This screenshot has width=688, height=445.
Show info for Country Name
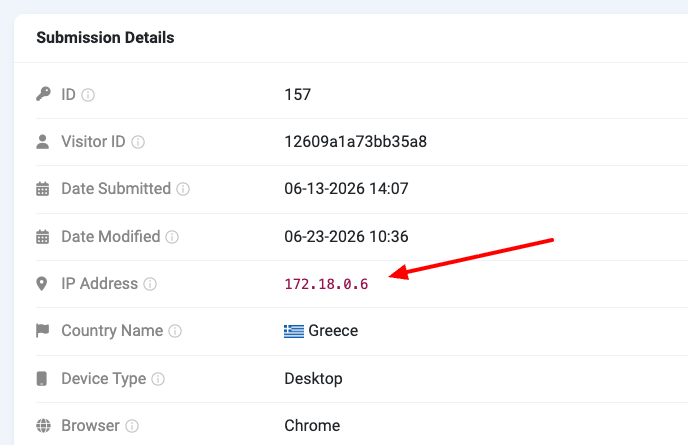pos(175,331)
